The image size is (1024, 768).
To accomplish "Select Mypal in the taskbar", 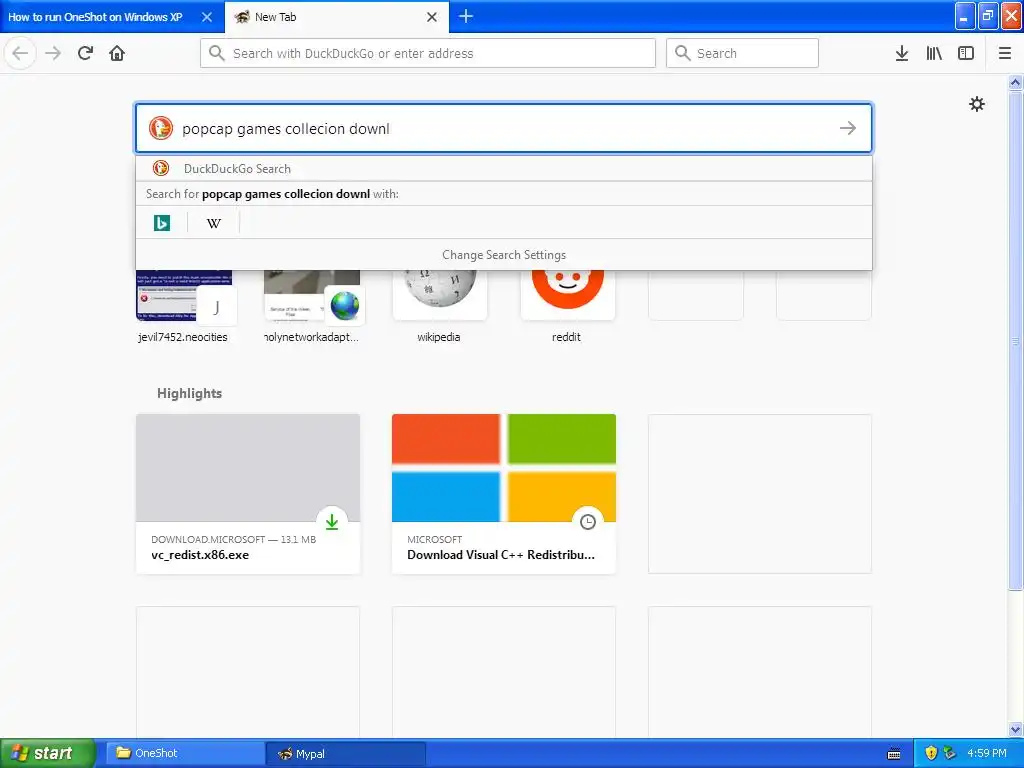I will point(346,754).
